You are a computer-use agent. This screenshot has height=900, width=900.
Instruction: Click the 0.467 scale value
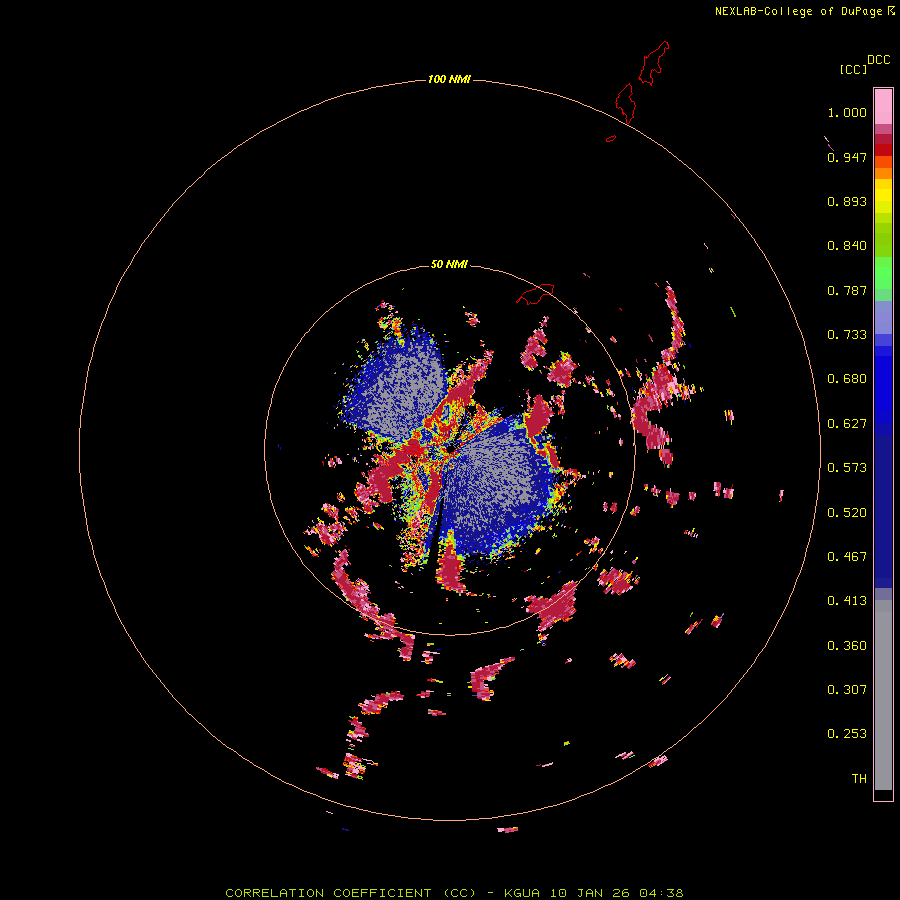click(x=847, y=557)
